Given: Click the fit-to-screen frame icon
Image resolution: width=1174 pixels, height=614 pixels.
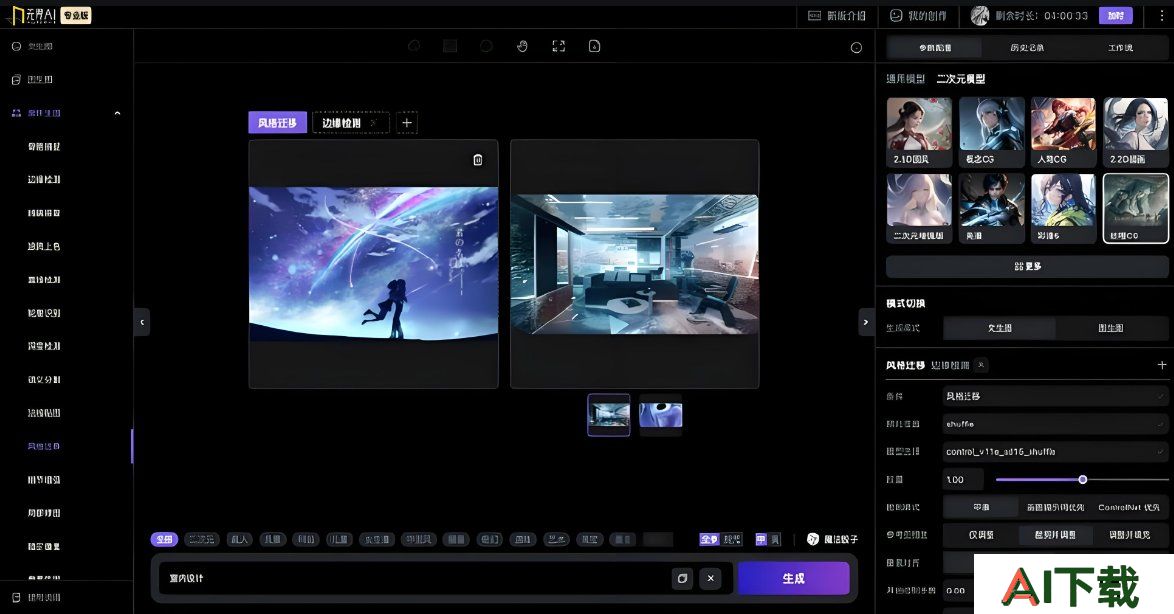Looking at the screenshot, I should 559,46.
